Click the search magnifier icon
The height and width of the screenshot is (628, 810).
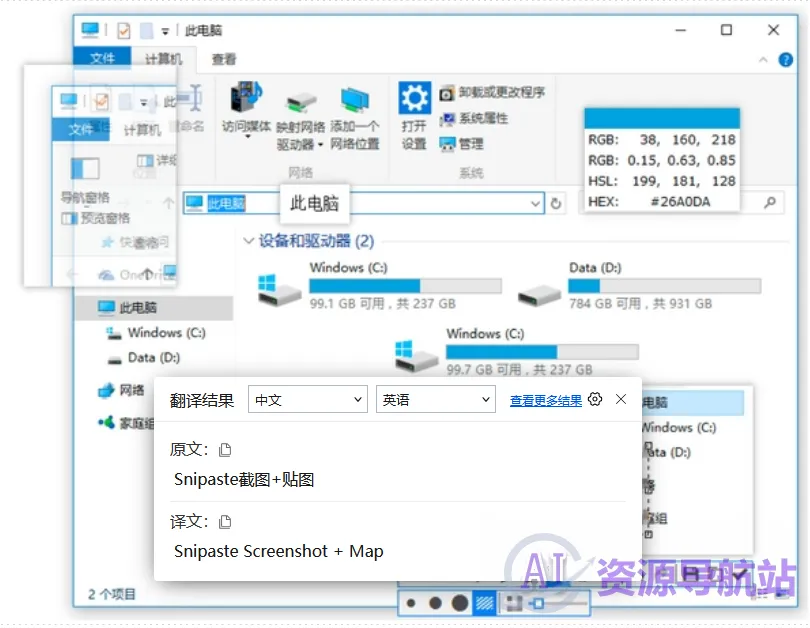click(770, 202)
